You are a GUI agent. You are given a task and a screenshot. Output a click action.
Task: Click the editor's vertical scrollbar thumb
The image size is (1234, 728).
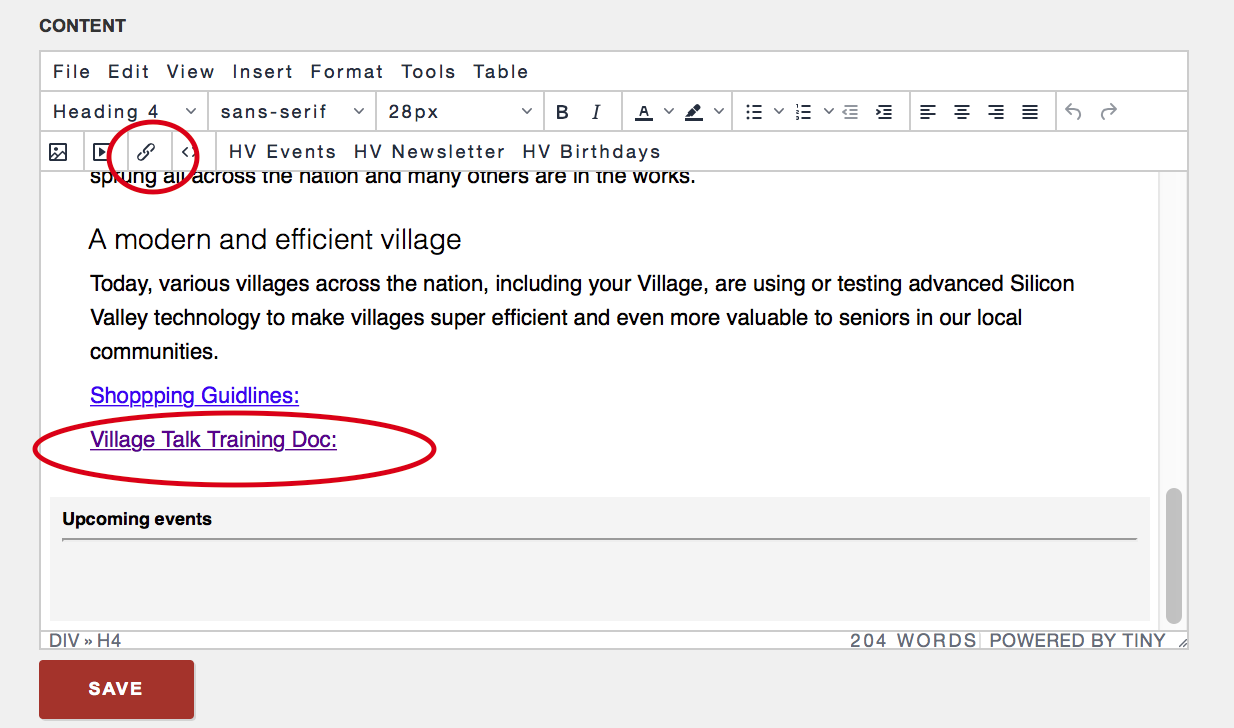coord(1174,555)
